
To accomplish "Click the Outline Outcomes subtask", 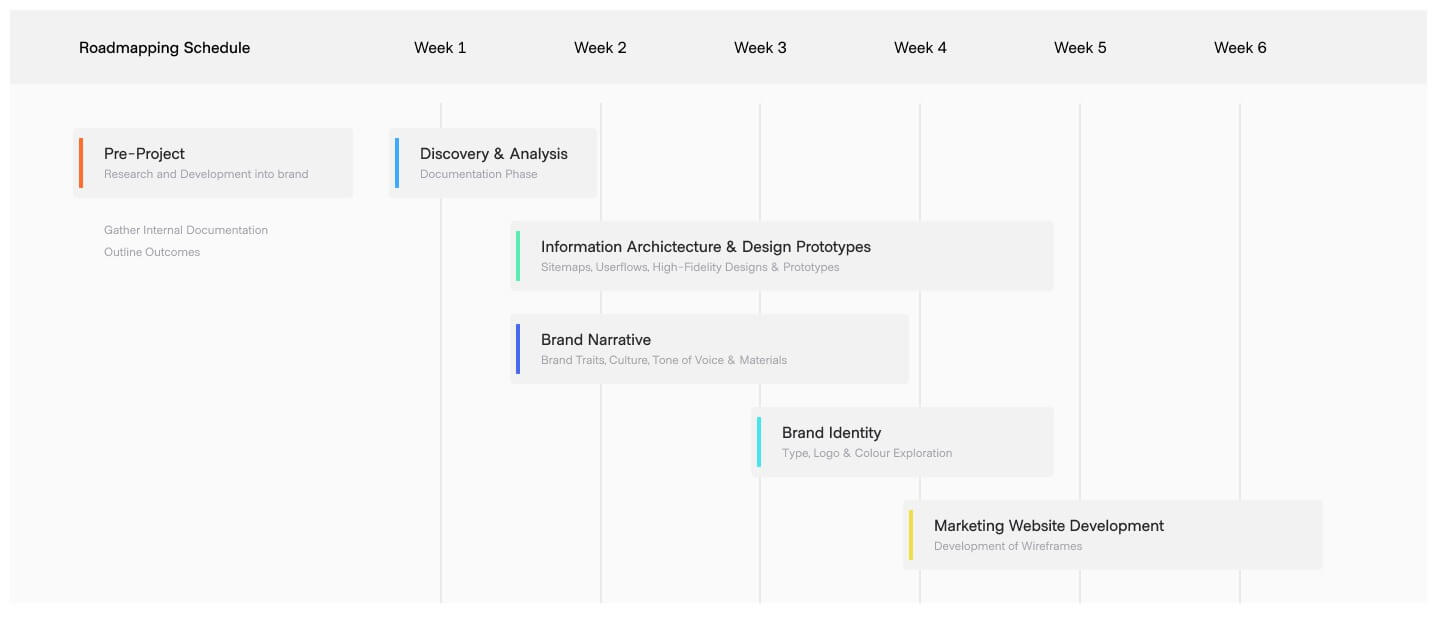I will 152,252.
